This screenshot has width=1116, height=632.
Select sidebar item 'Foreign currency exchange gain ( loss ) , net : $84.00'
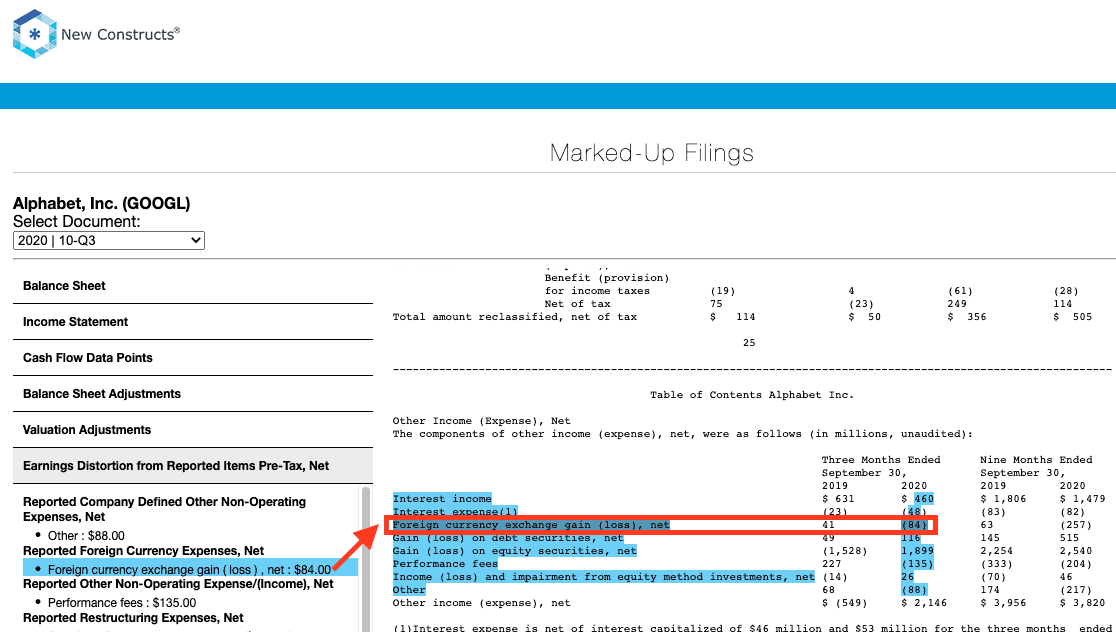(189, 569)
